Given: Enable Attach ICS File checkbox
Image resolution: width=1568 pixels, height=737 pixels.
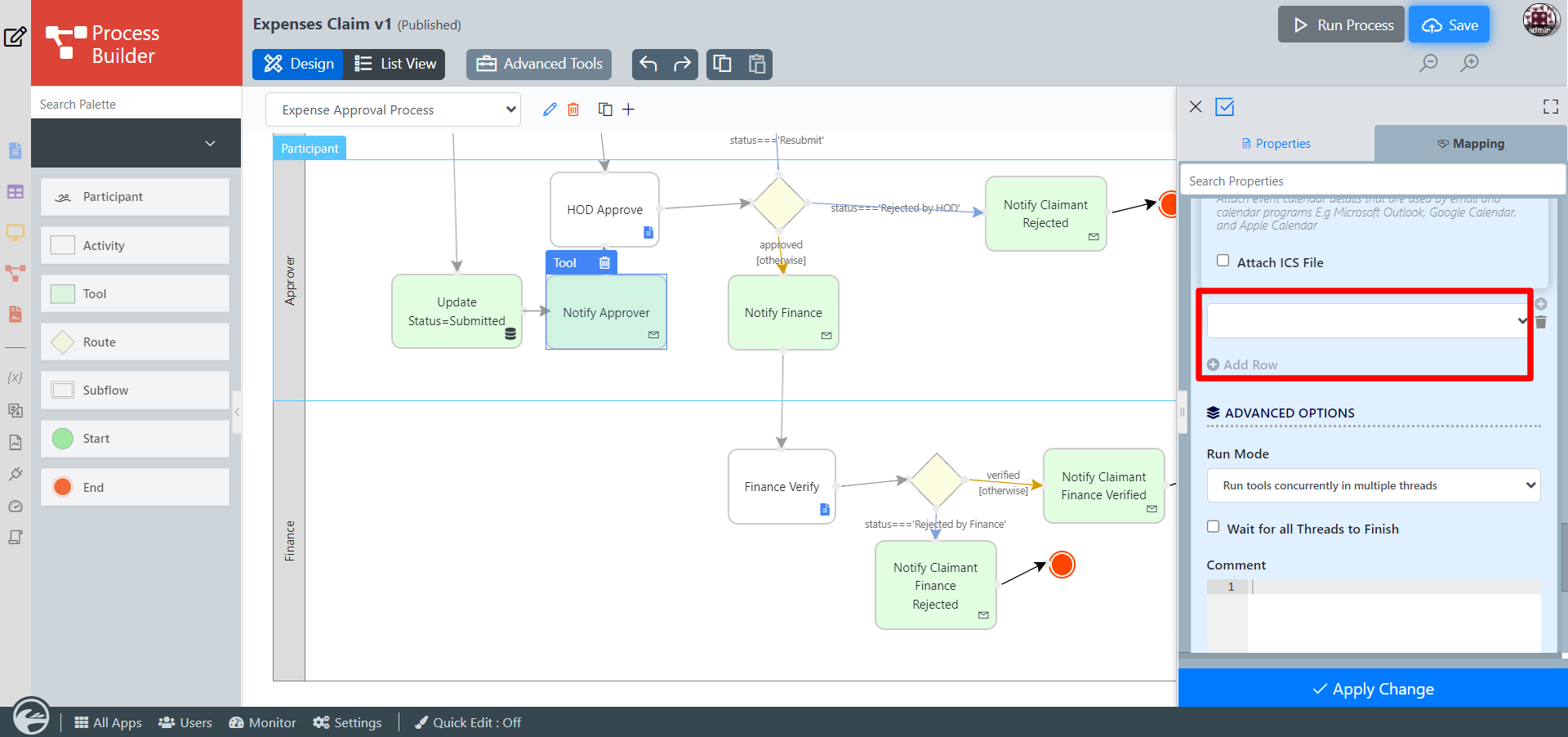Looking at the screenshot, I should [x=1223, y=261].
